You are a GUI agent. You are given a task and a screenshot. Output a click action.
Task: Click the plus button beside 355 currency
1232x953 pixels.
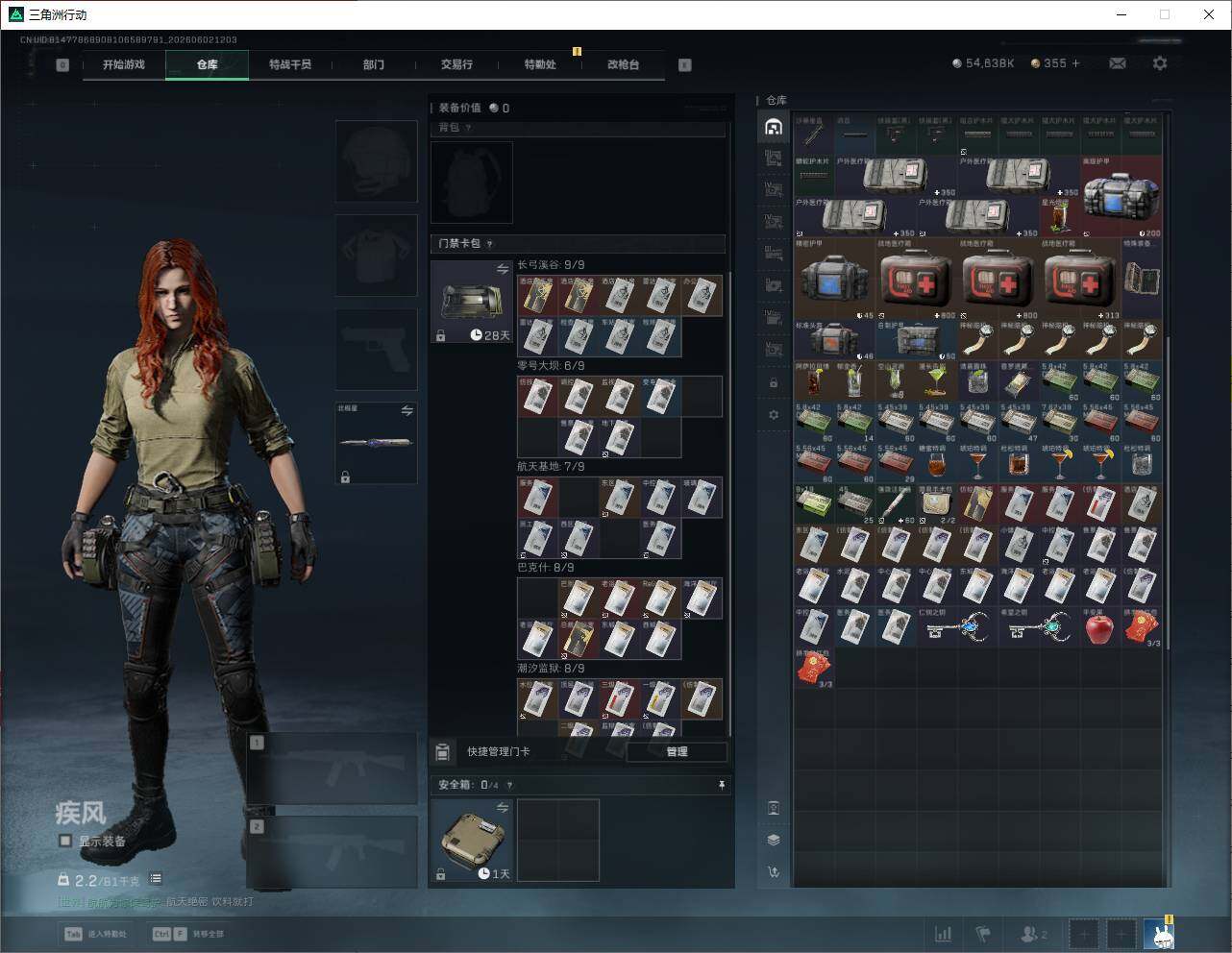pos(1076,63)
